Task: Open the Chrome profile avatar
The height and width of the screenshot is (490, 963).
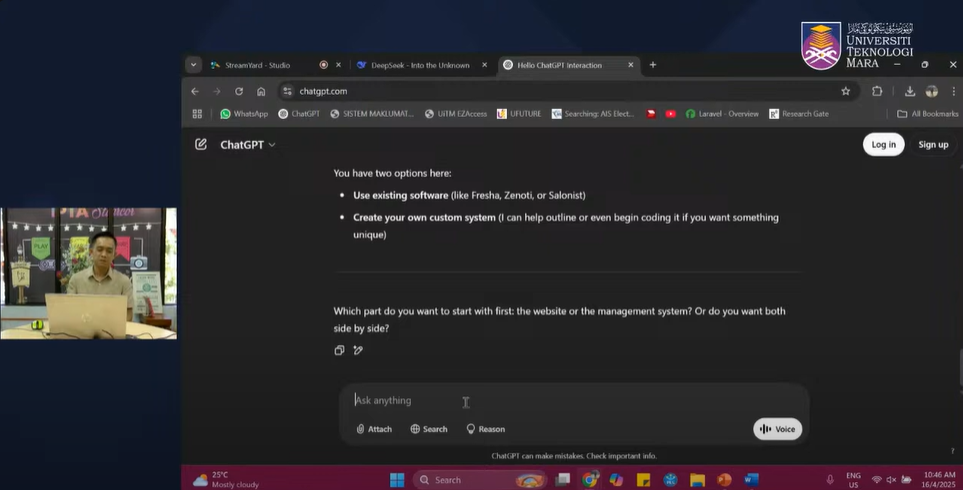Action: coord(932,91)
